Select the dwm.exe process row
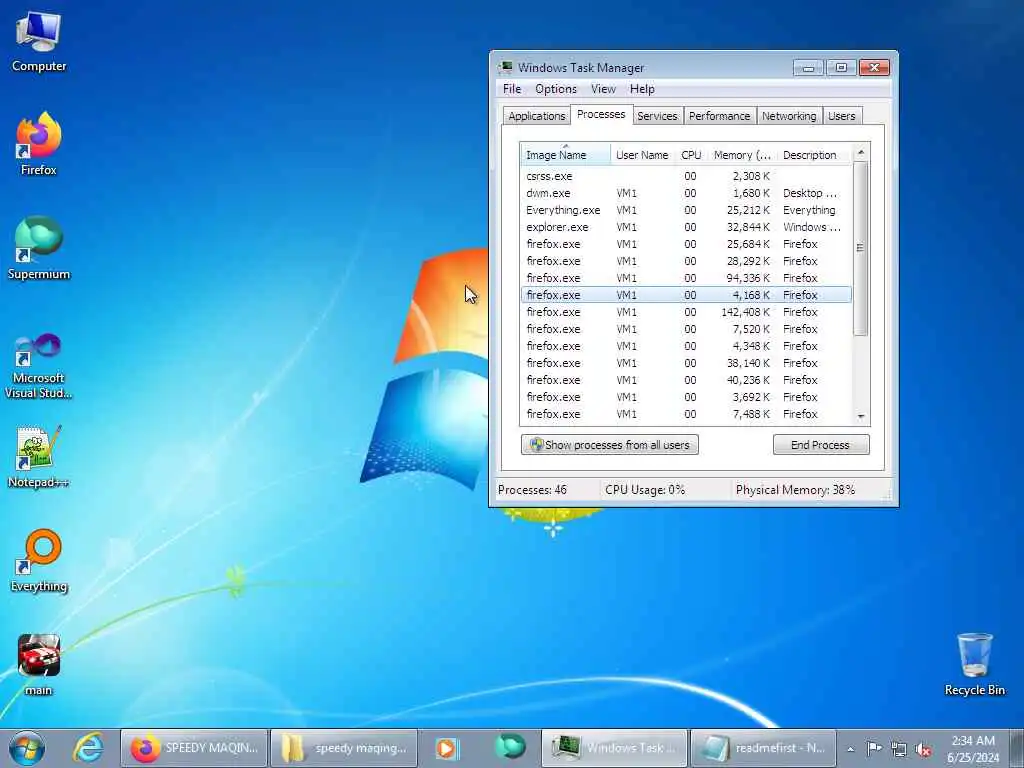This screenshot has height=768, width=1024. pos(686,193)
